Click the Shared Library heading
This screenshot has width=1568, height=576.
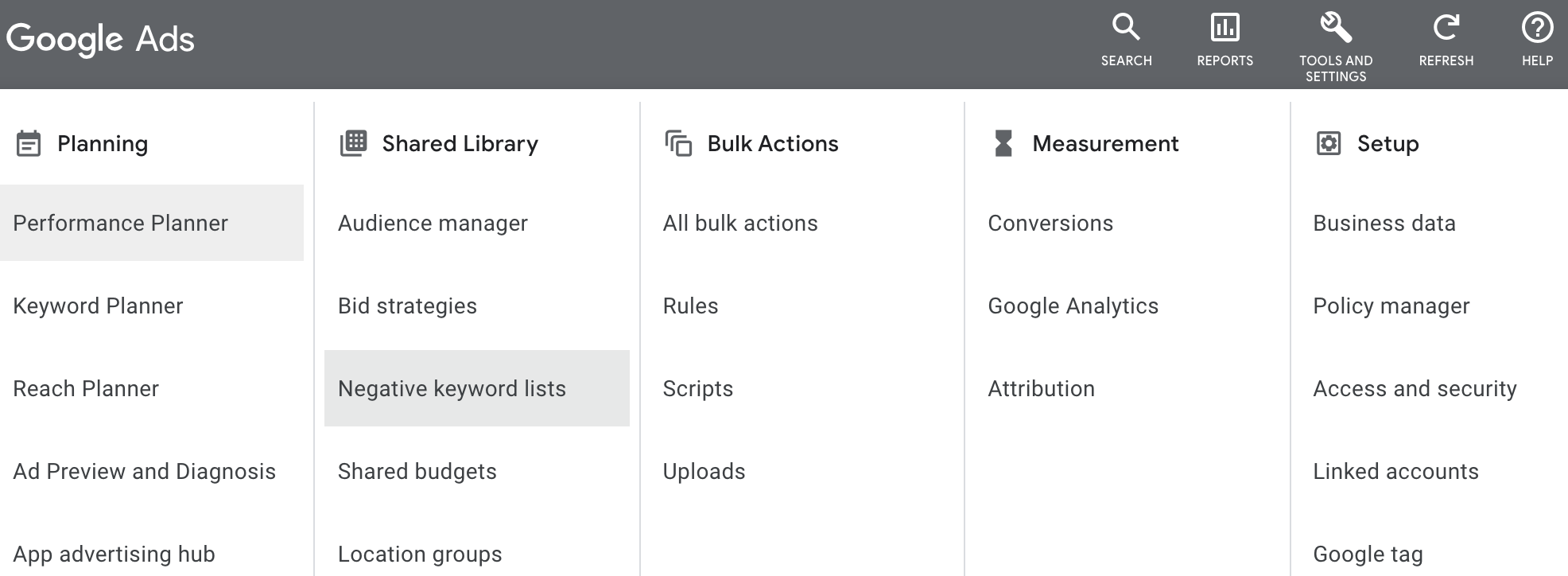click(460, 144)
